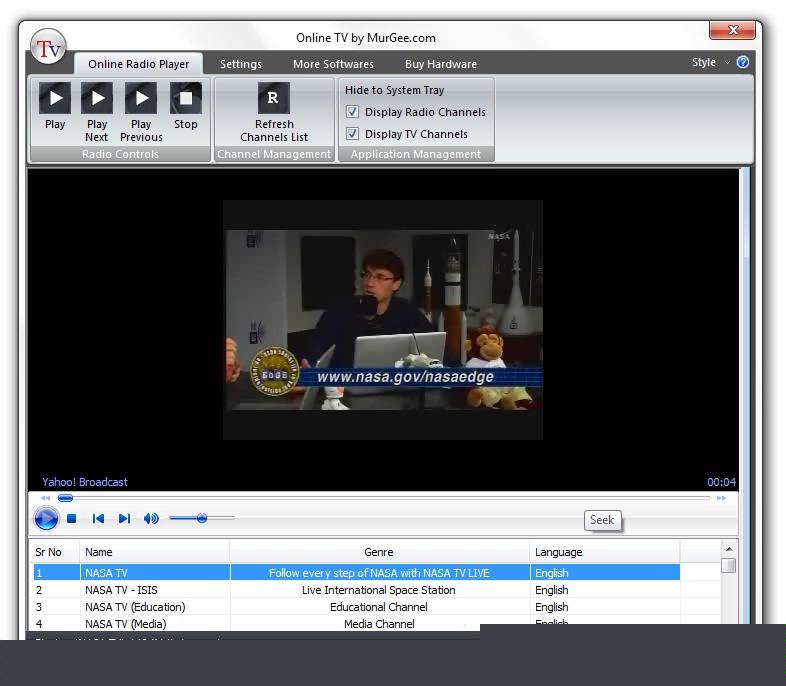Image resolution: width=786 pixels, height=686 pixels.
Task: Click the 00:04 elapsed time display
Action: (x=721, y=482)
